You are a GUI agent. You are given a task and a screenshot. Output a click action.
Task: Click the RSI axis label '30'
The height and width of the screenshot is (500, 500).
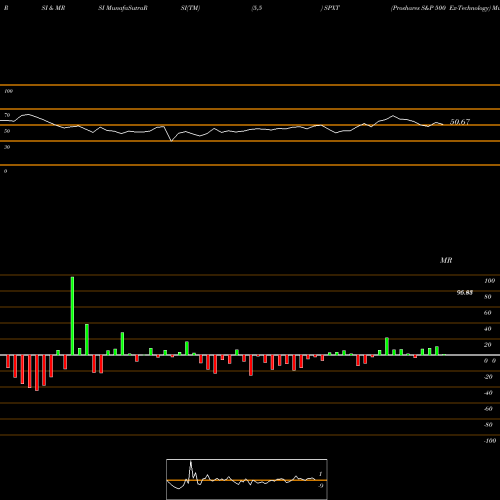[7, 147]
